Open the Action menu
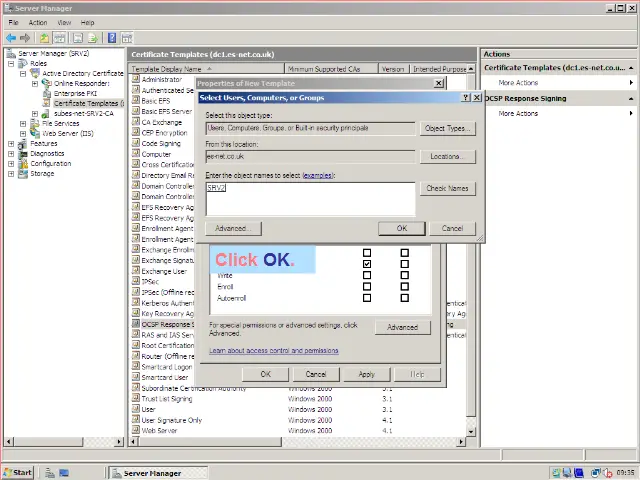This screenshot has width=640, height=480. 38,22
